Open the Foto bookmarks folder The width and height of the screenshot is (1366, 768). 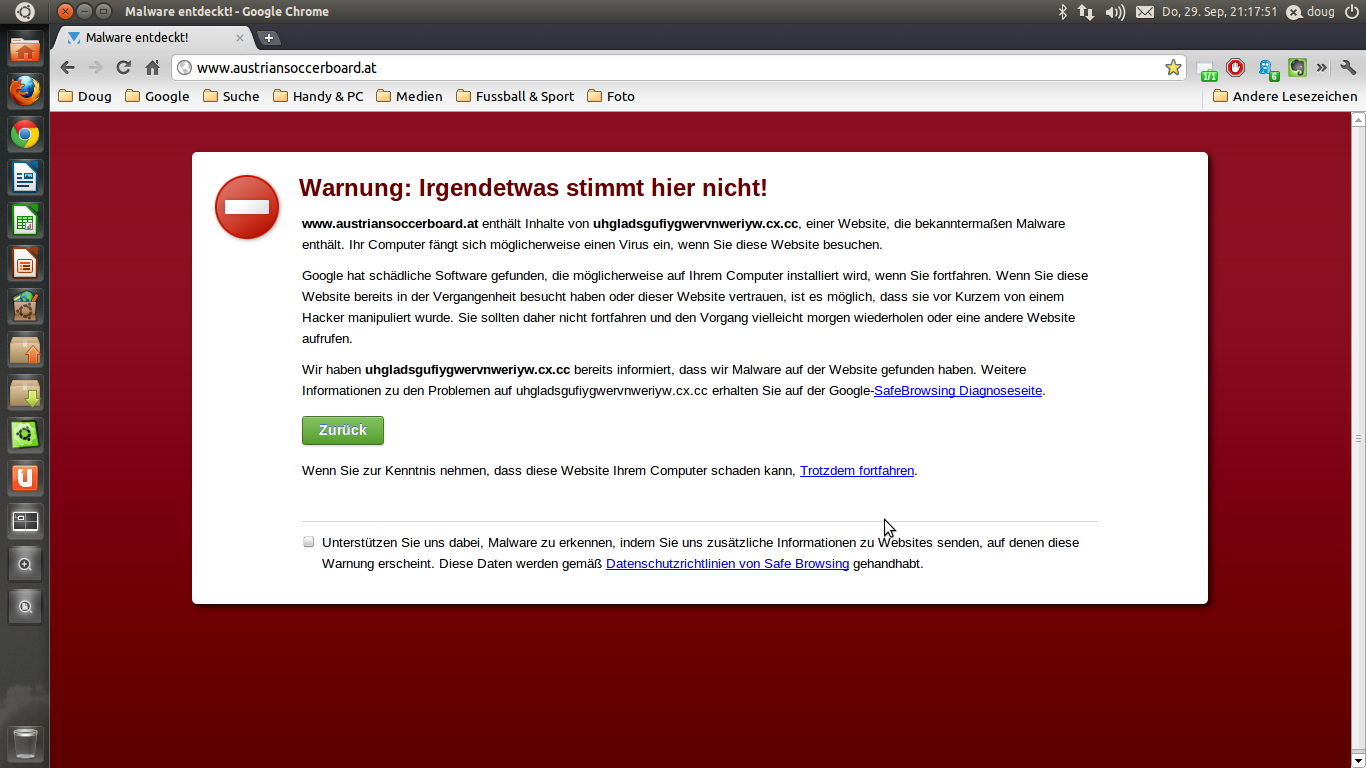[611, 96]
